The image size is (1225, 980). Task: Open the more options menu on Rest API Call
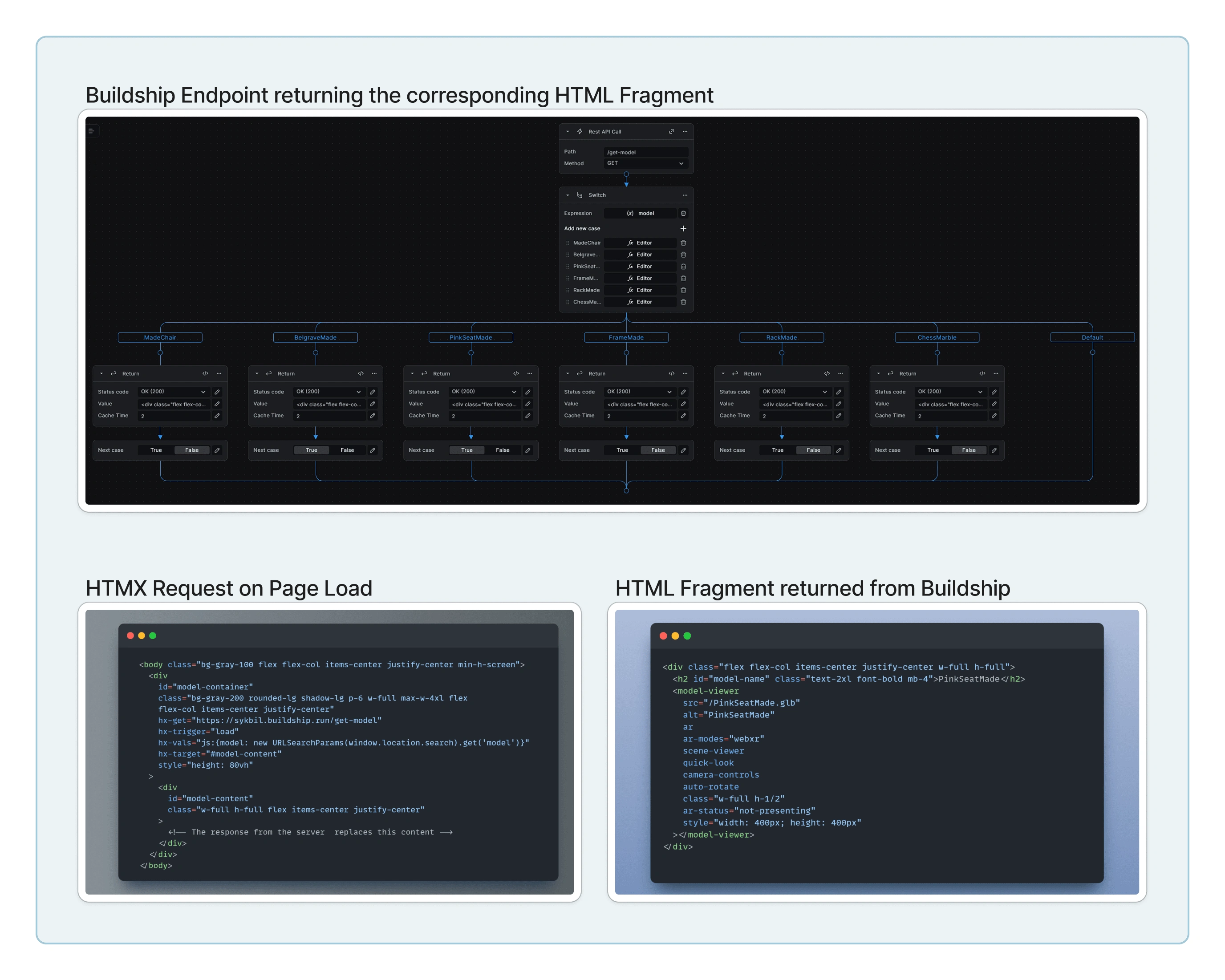685,131
